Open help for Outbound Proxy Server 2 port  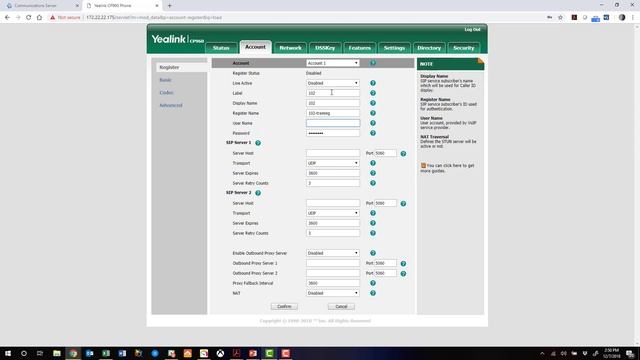(403, 273)
